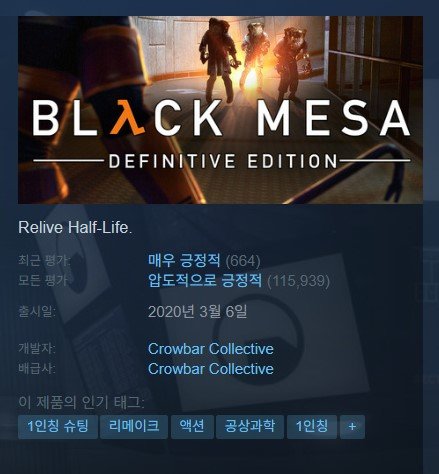
Task: Open publisher Crowbar Collective link
Action: pyautogui.click(x=211, y=369)
